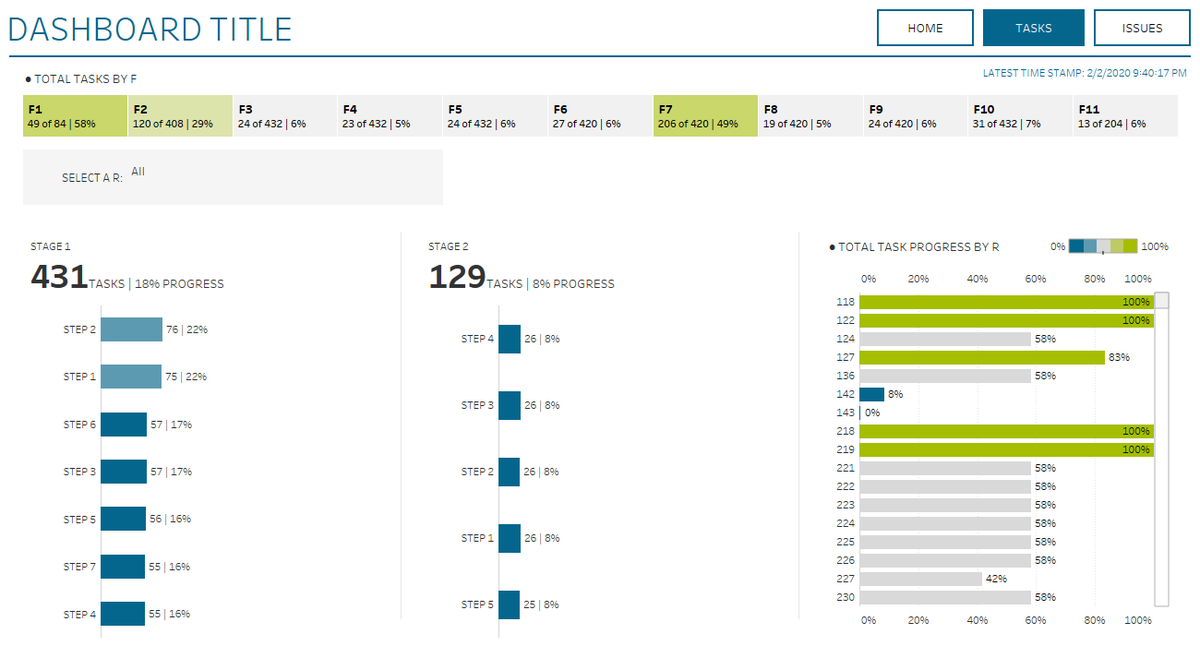Click the grey bar for R 136
The image size is (1200, 646).
(945, 376)
